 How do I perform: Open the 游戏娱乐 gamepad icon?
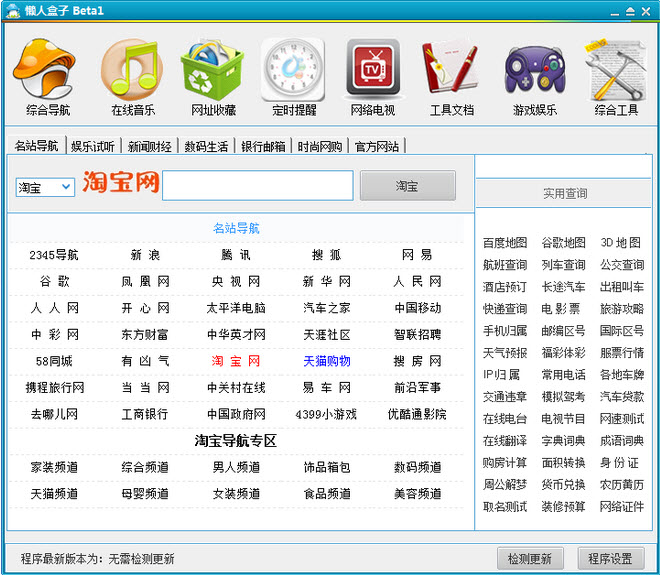pyautogui.click(x=535, y=69)
